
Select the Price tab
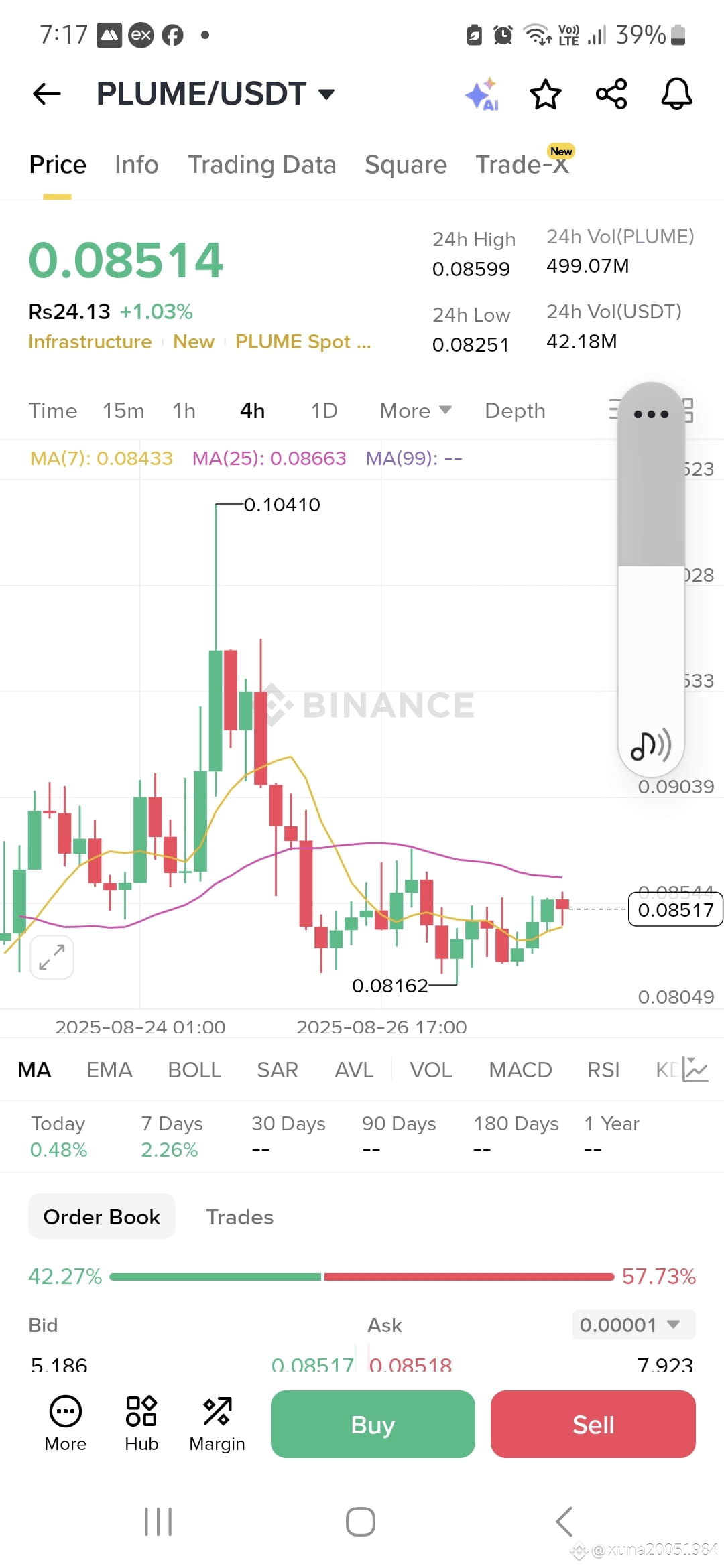[58, 165]
